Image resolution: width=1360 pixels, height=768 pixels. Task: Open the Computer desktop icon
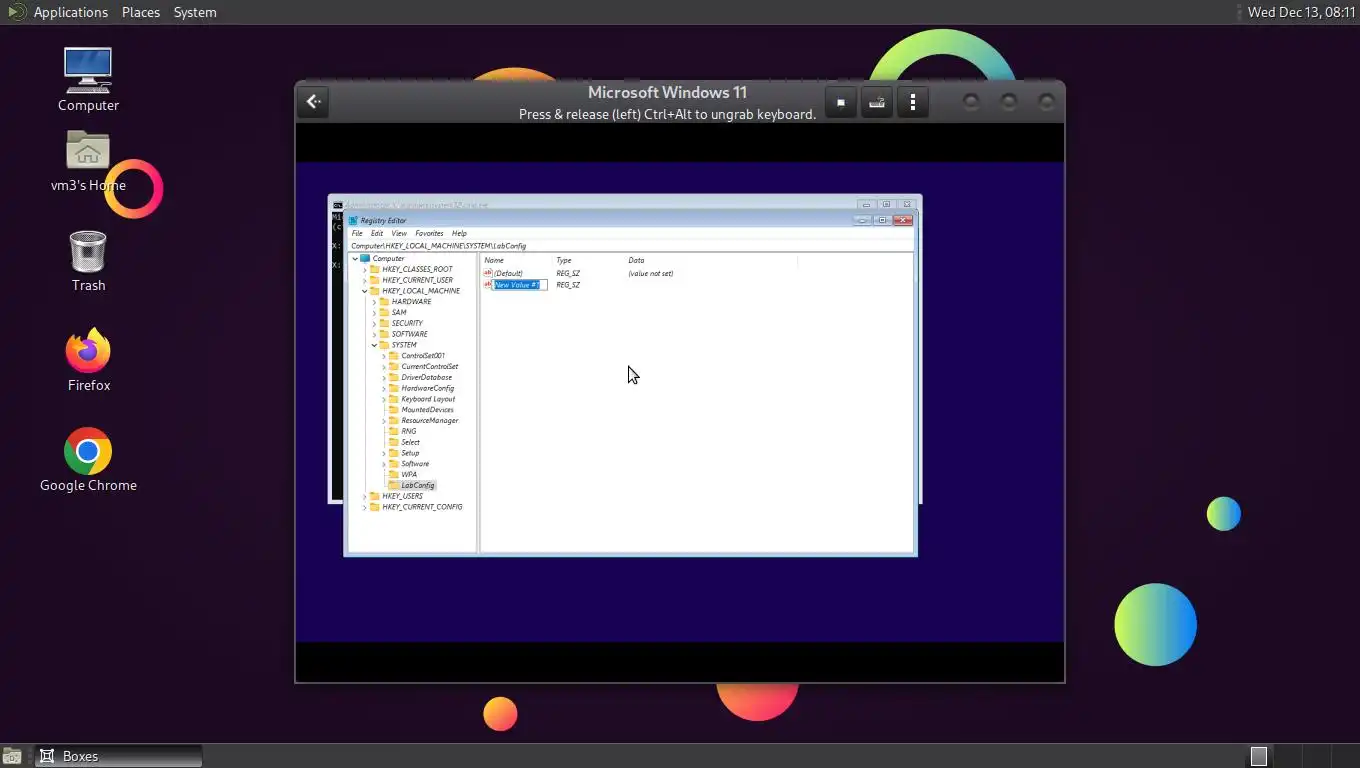point(88,70)
